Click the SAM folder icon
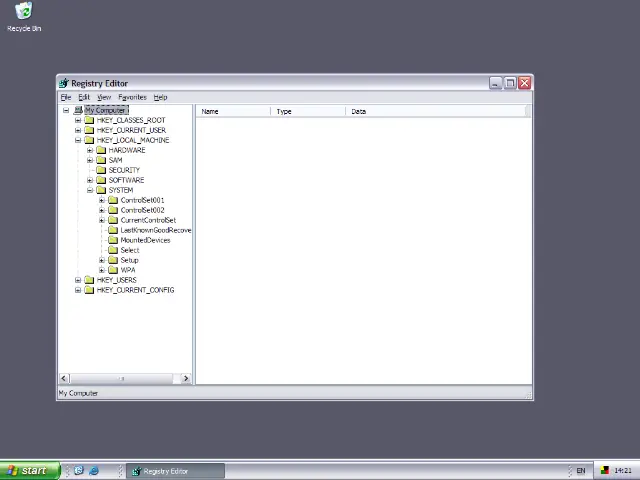 point(101,160)
